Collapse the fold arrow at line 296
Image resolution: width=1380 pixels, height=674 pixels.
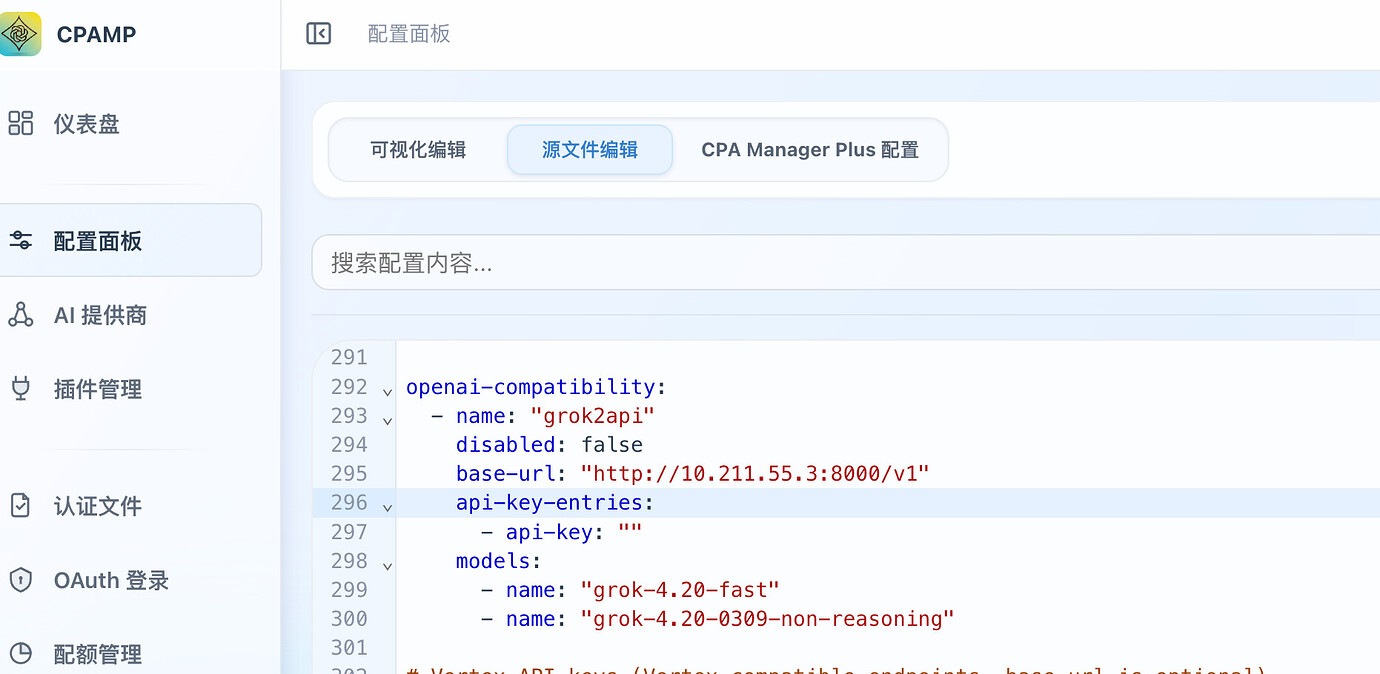pos(387,506)
